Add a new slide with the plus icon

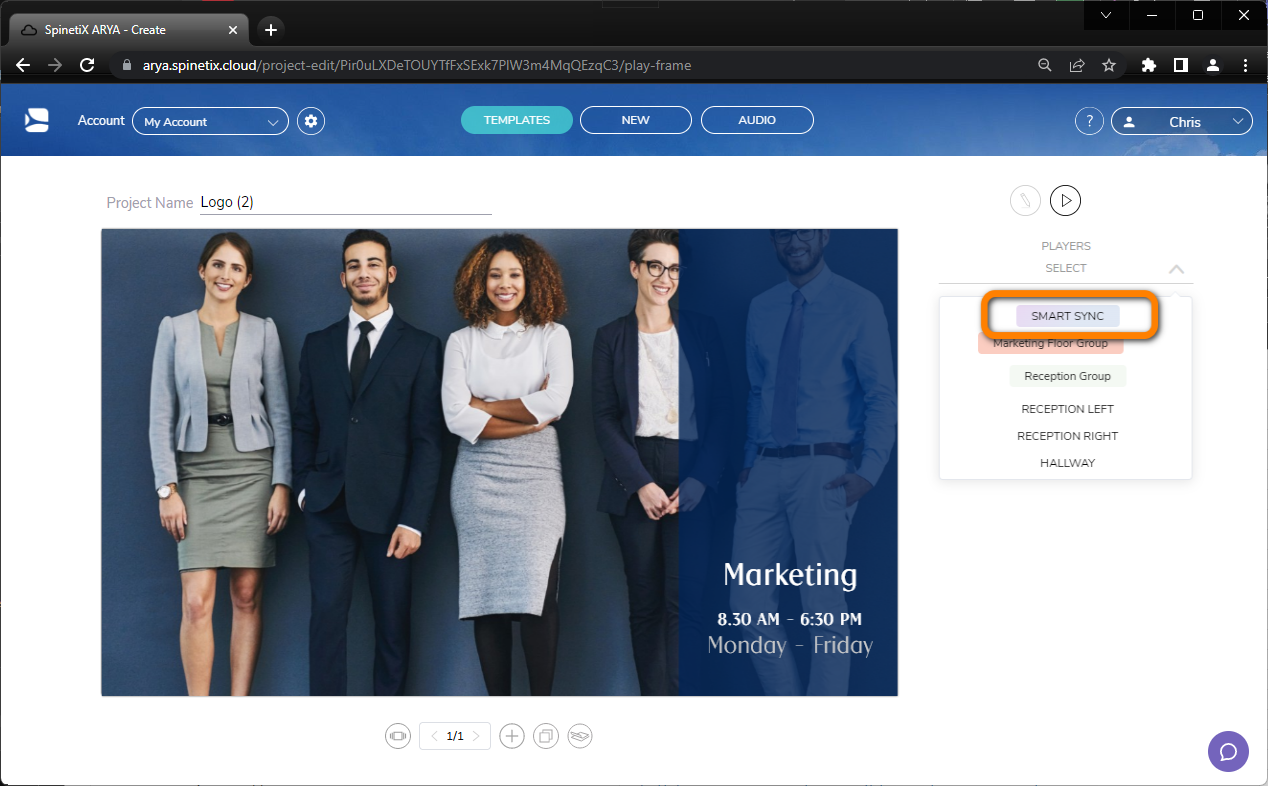(511, 736)
